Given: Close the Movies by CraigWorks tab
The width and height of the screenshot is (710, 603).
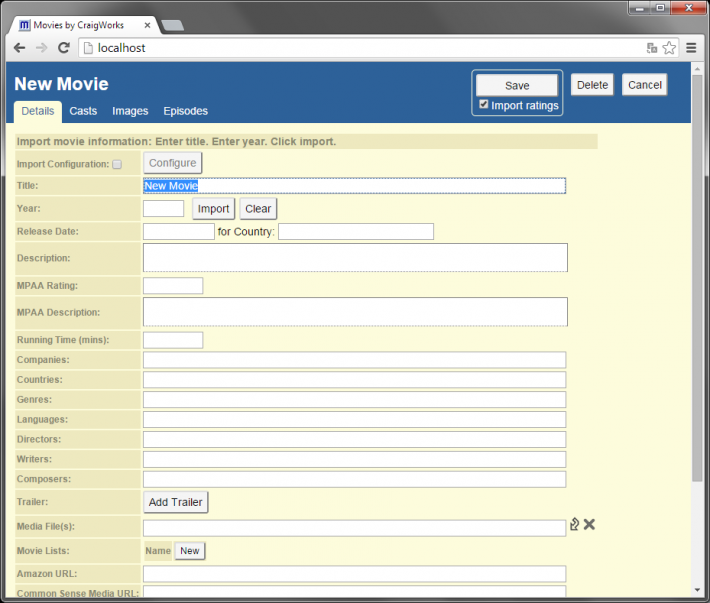Looking at the screenshot, I should (x=147, y=25).
